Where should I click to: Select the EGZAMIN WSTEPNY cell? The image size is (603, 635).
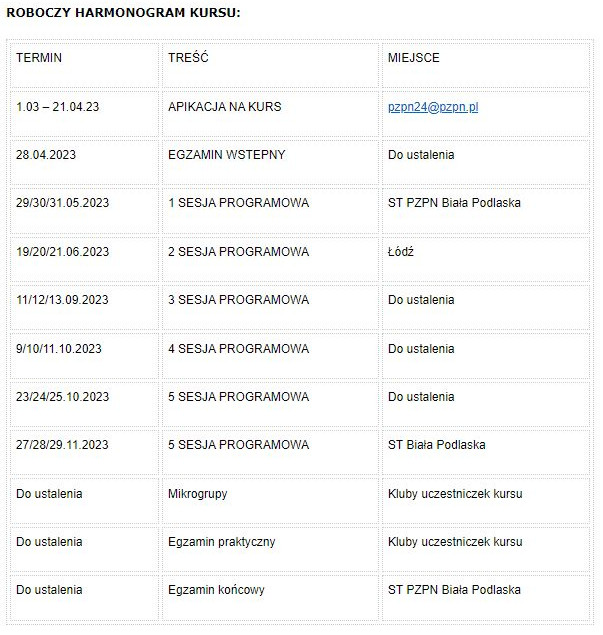tap(226, 155)
